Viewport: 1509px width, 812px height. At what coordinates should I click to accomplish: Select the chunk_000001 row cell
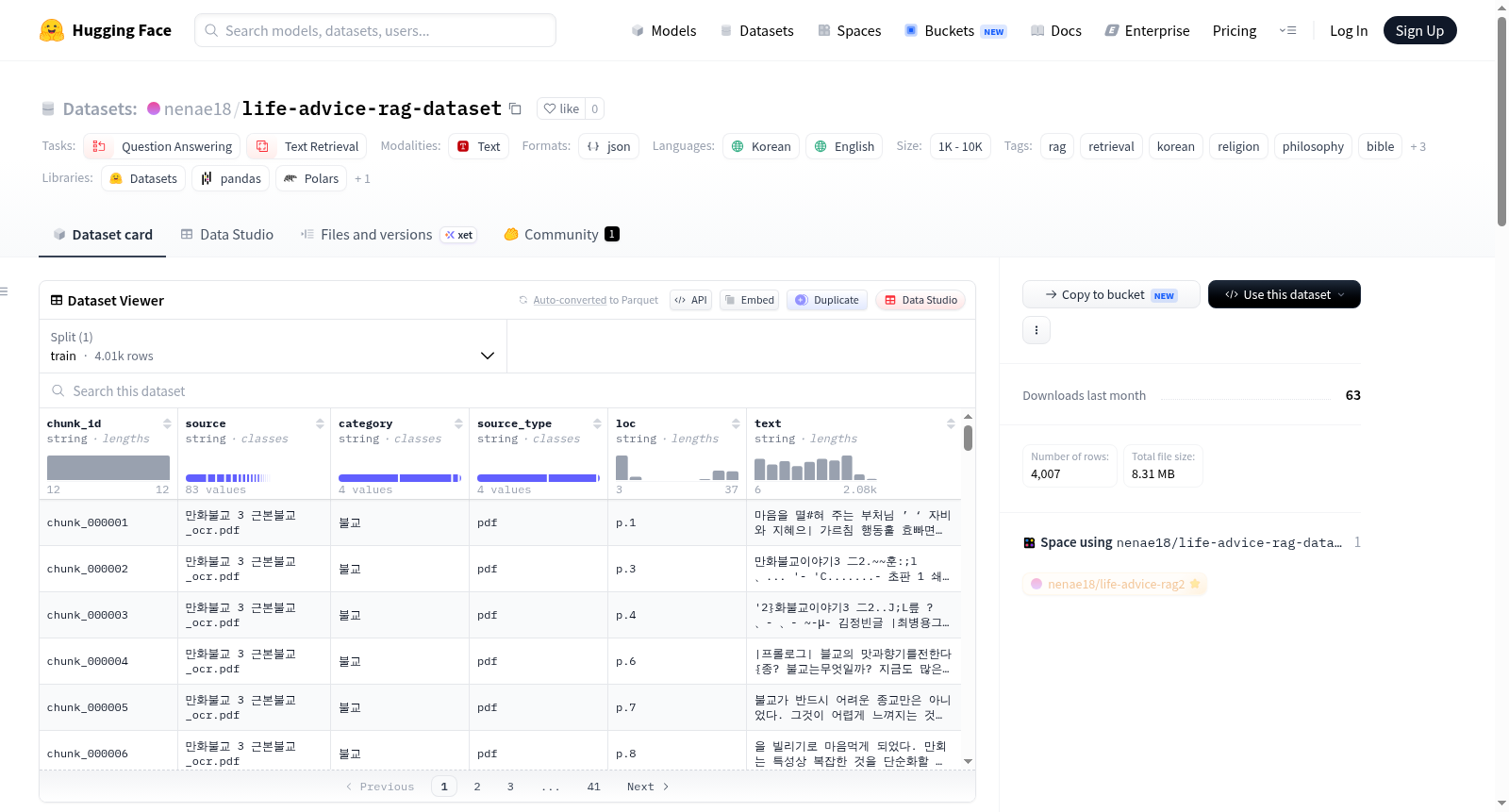coord(108,522)
